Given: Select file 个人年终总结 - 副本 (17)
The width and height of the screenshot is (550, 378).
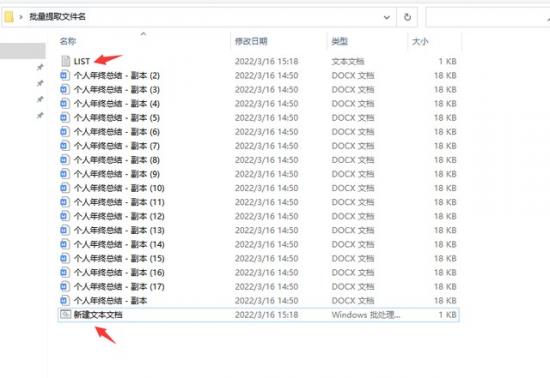Looking at the screenshot, I should point(119,286).
